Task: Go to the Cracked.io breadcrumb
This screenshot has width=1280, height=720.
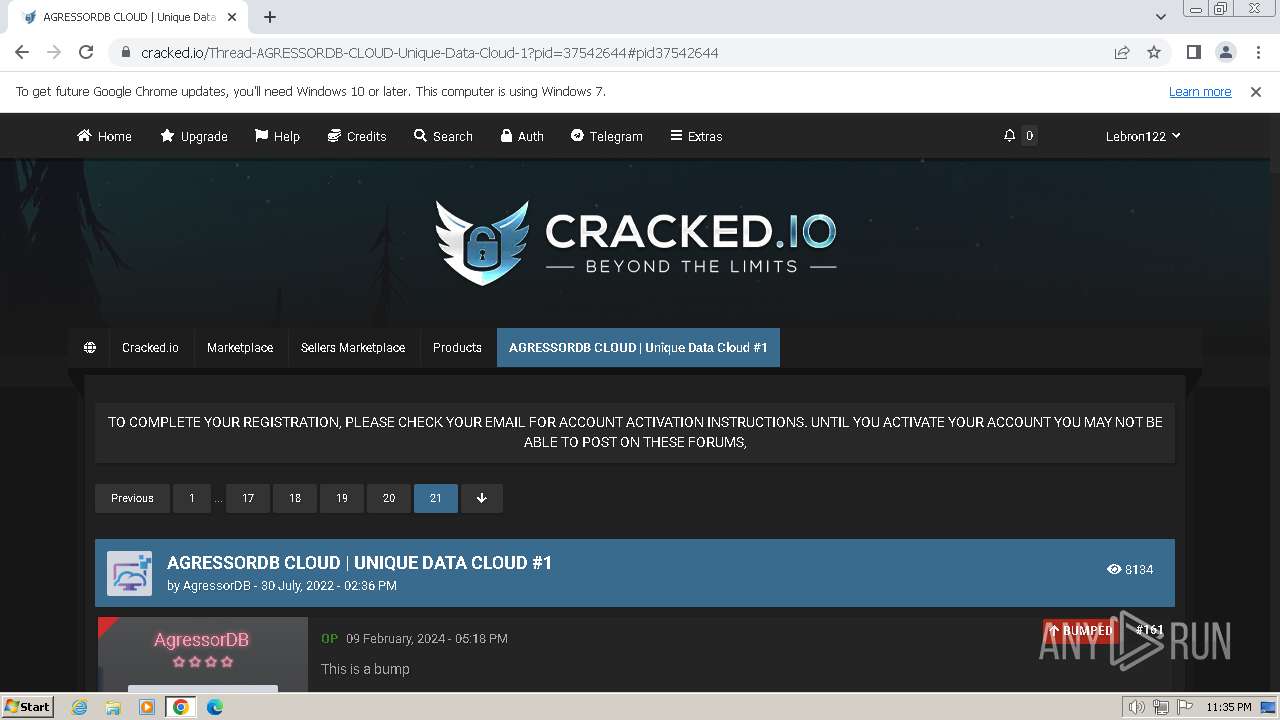Action: (x=150, y=347)
